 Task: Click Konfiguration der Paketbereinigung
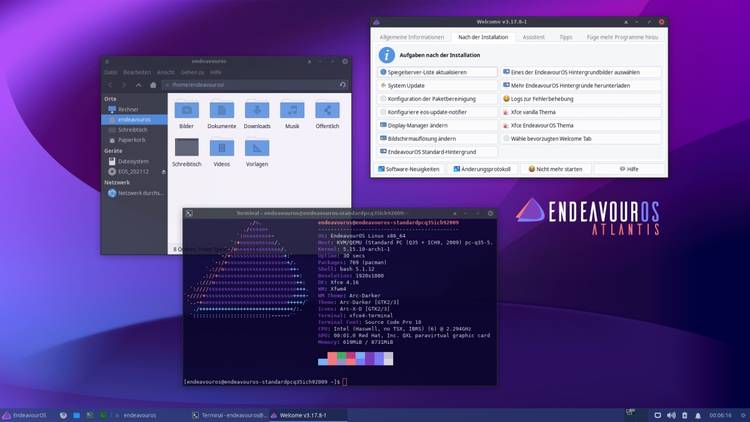[x=437, y=99]
